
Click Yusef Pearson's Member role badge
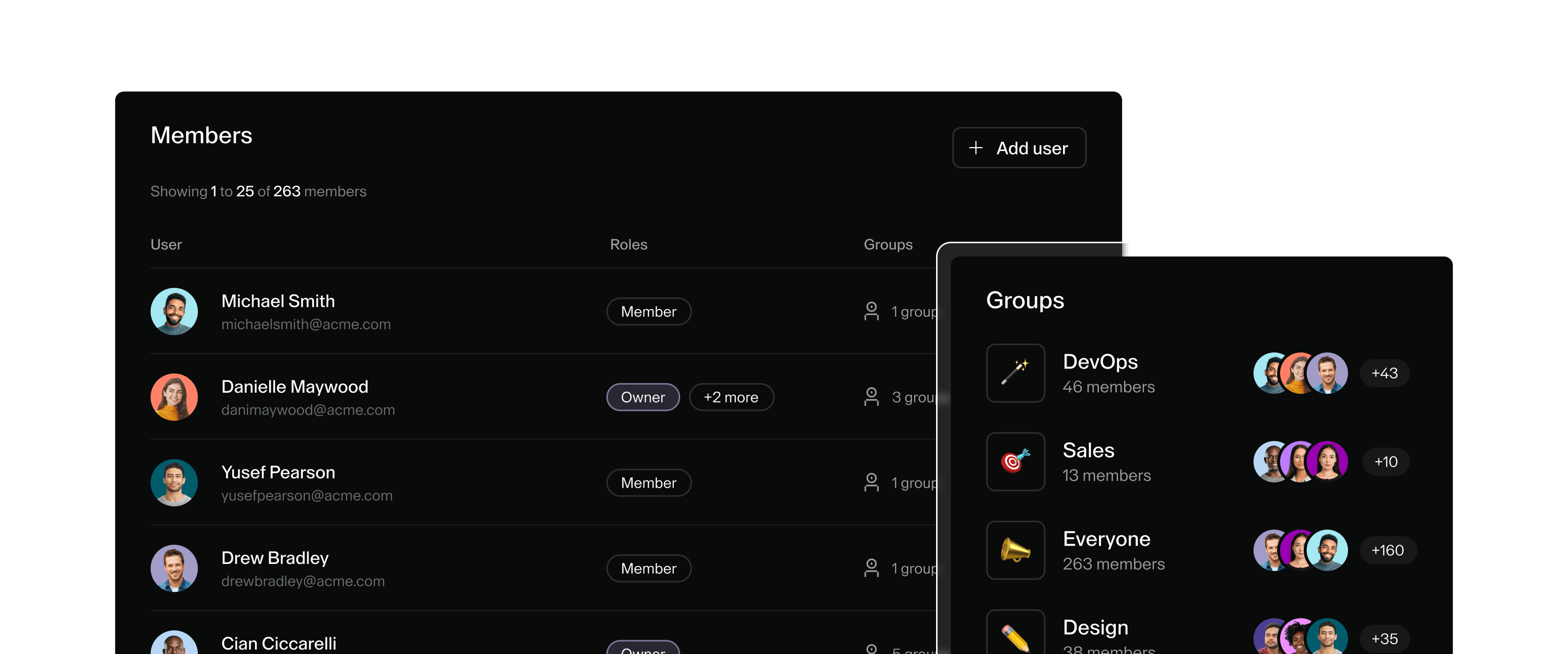pyautogui.click(x=649, y=483)
